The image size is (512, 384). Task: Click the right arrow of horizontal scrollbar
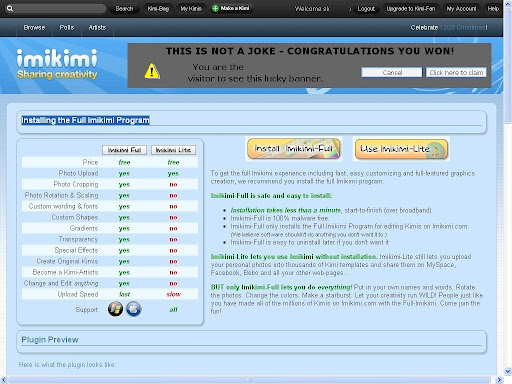(x=499, y=380)
